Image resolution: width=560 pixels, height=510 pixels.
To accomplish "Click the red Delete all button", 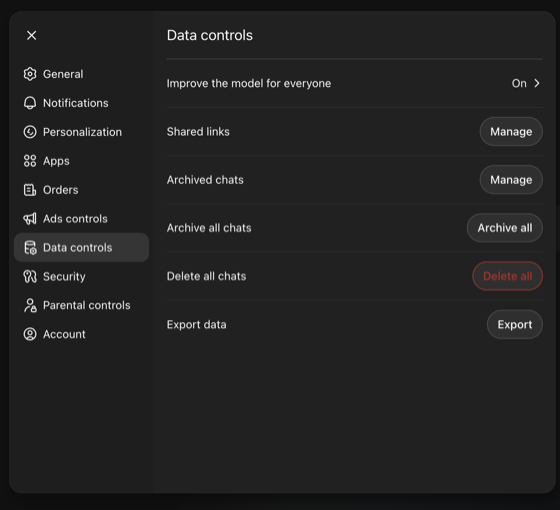I will (508, 276).
